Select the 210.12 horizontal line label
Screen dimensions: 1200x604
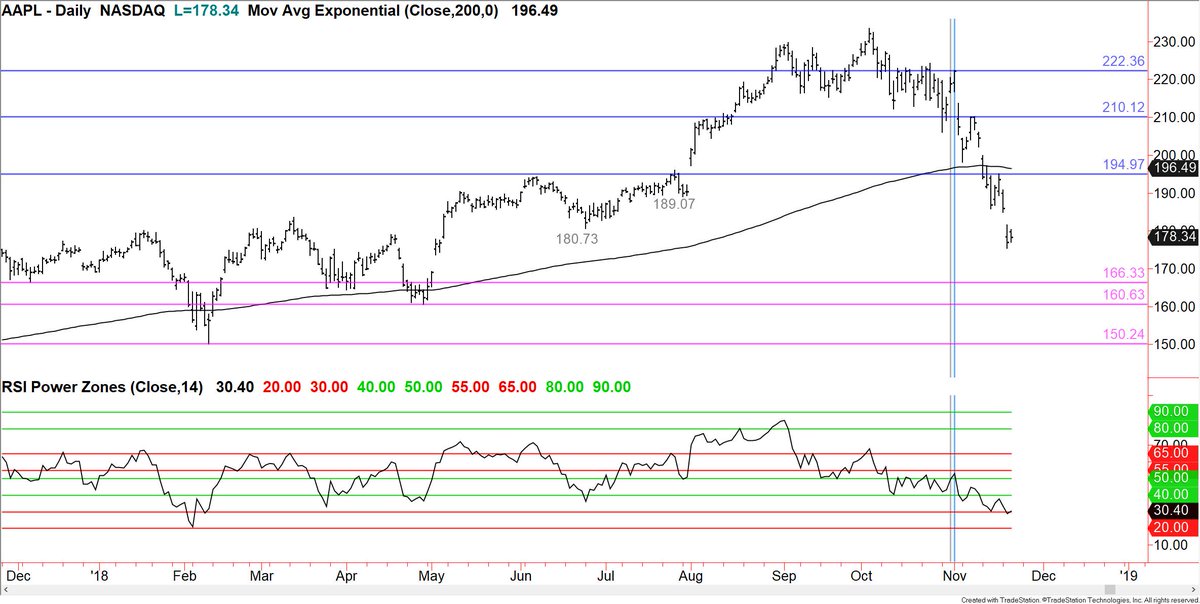coord(1123,107)
